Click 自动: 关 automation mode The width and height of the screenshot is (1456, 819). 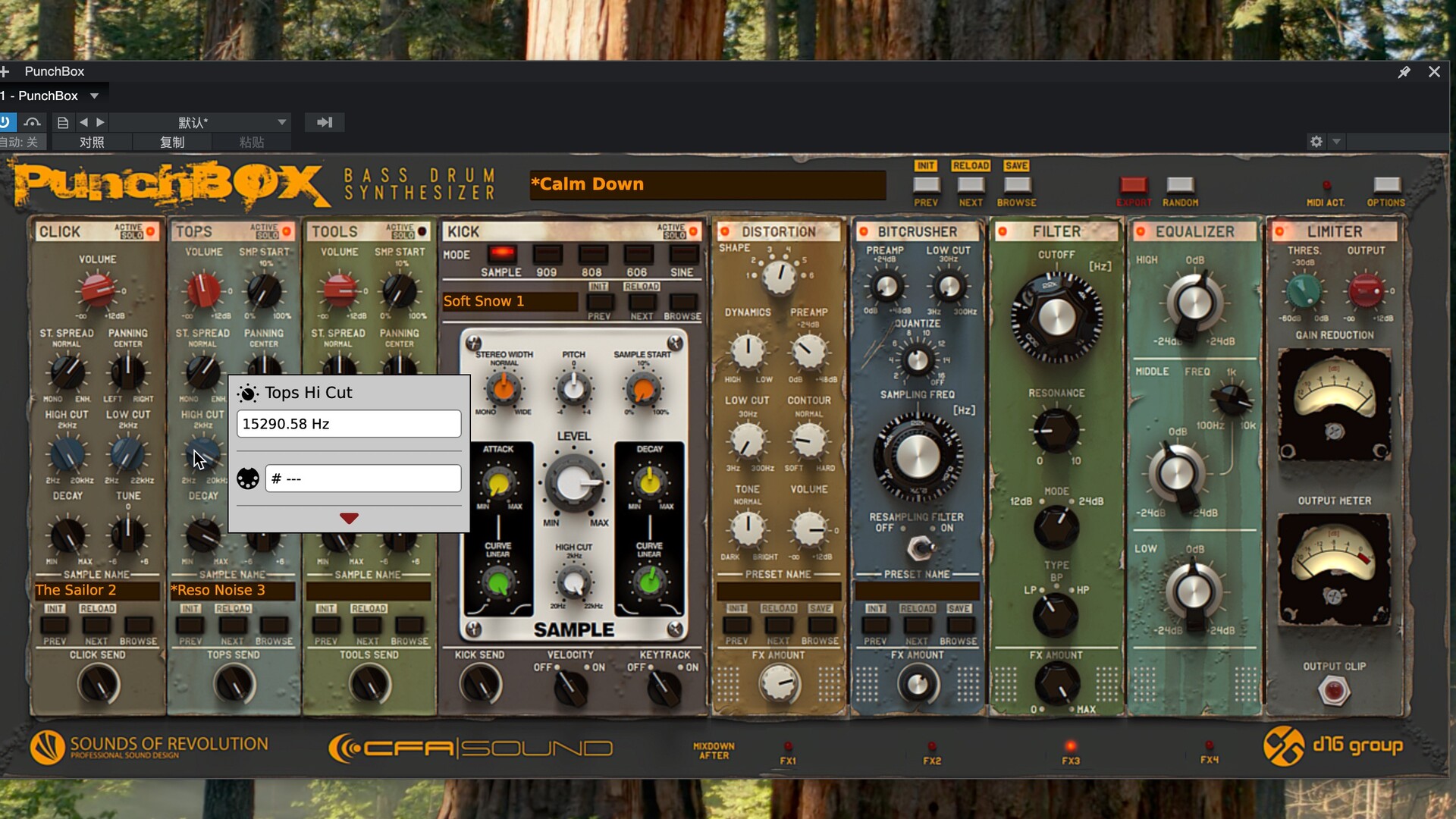coord(21,142)
